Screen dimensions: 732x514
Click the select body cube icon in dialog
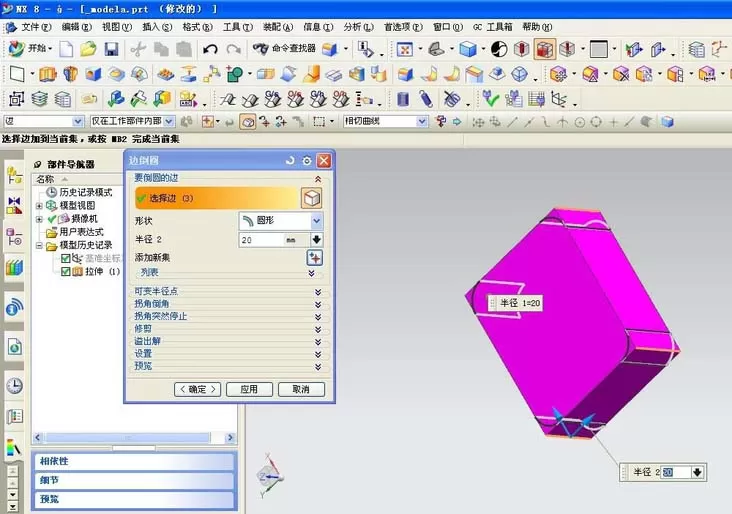(x=311, y=198)
